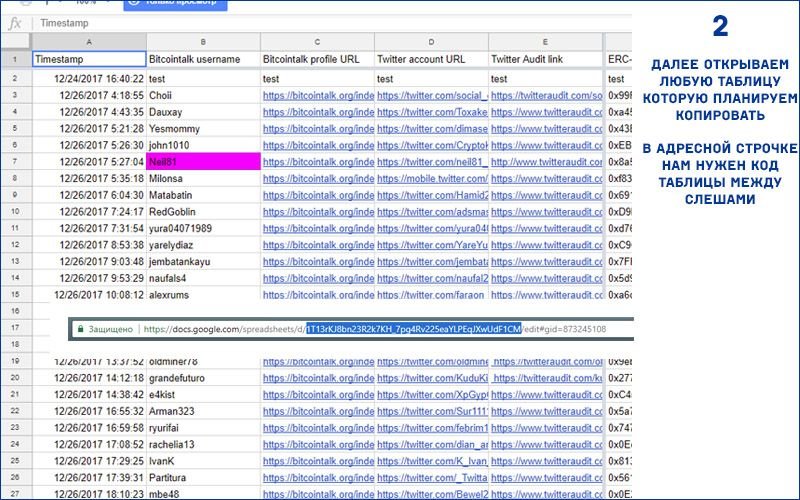Click the username cell rachelia13
Image resolution: width=800 pixels, height=500 pixels.
203,444
